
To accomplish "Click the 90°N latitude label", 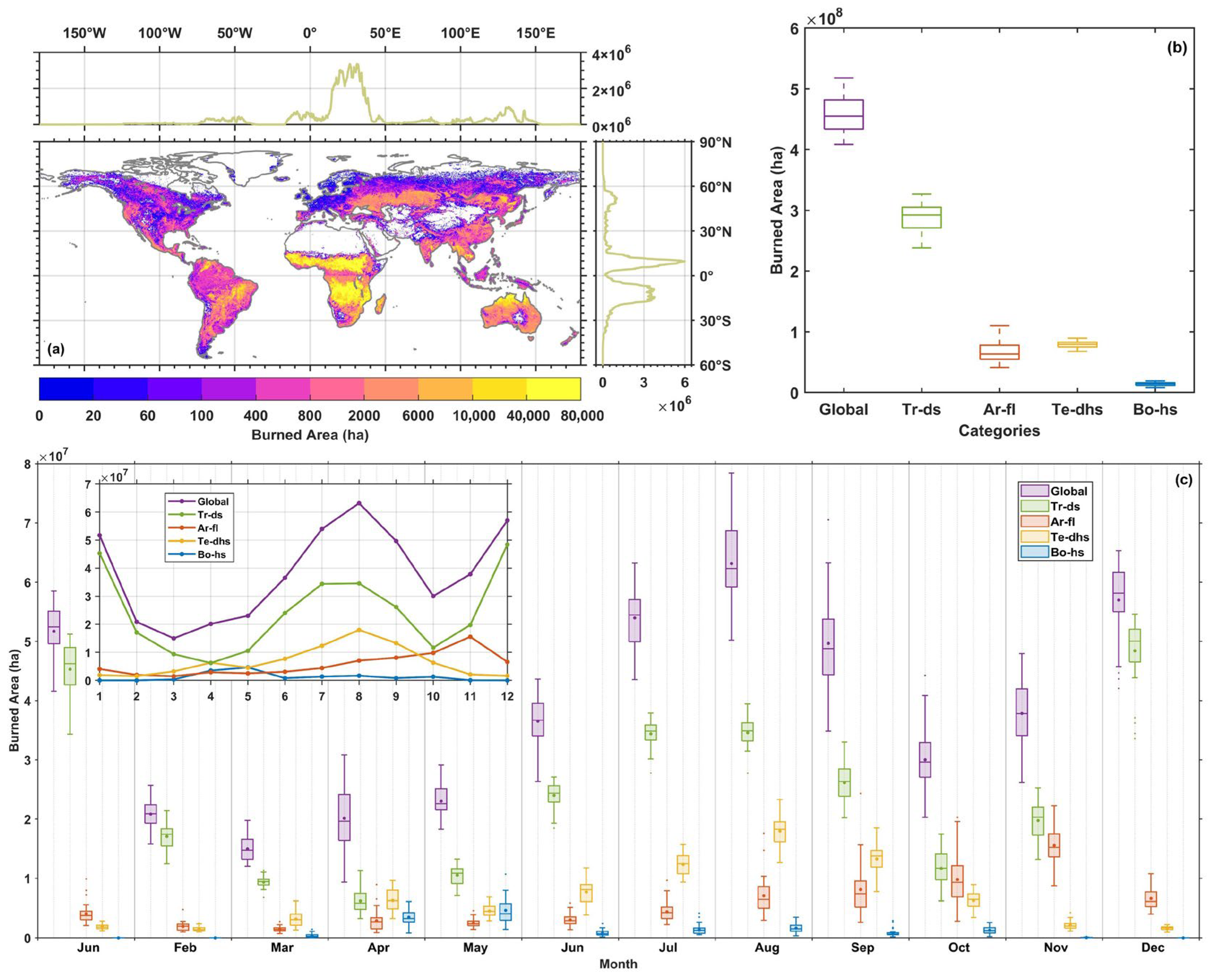I will 715,142.
